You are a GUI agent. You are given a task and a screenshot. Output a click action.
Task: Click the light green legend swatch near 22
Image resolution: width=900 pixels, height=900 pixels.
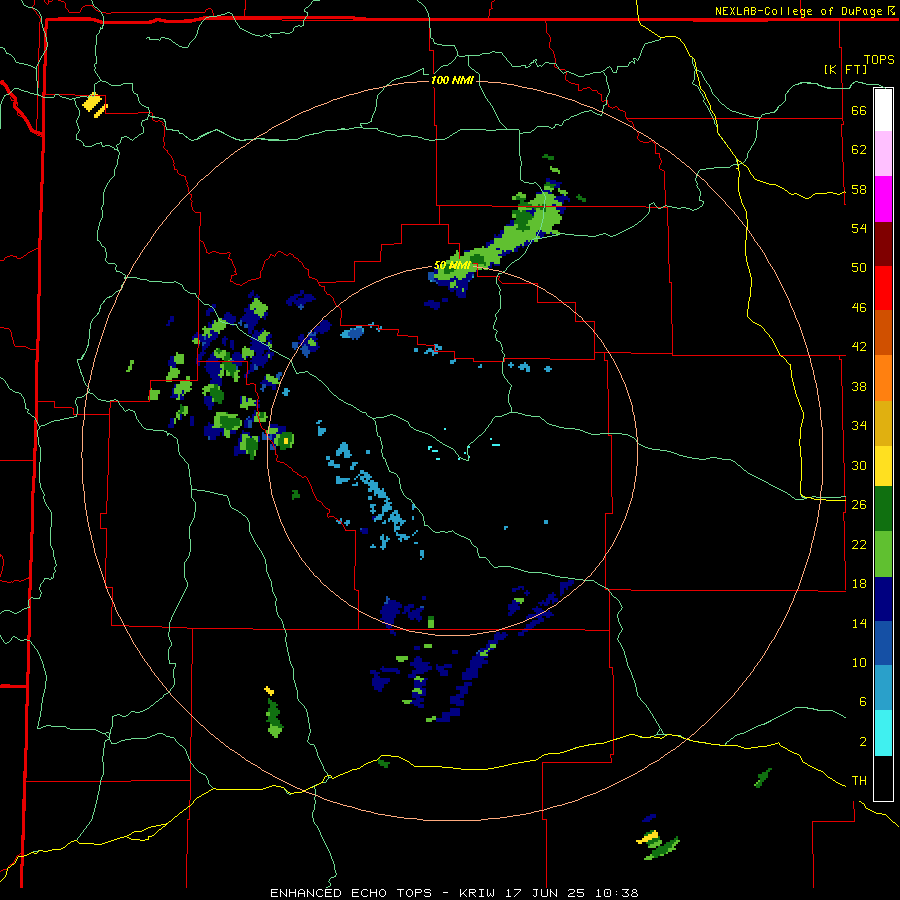click(883, 554)
